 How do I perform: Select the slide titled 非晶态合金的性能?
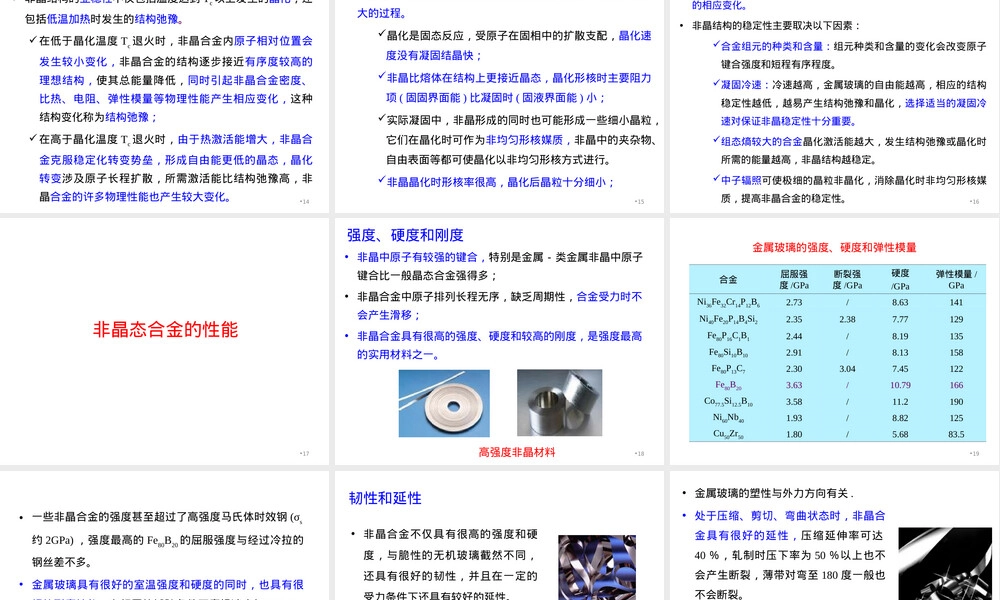[x=165, y=341]
